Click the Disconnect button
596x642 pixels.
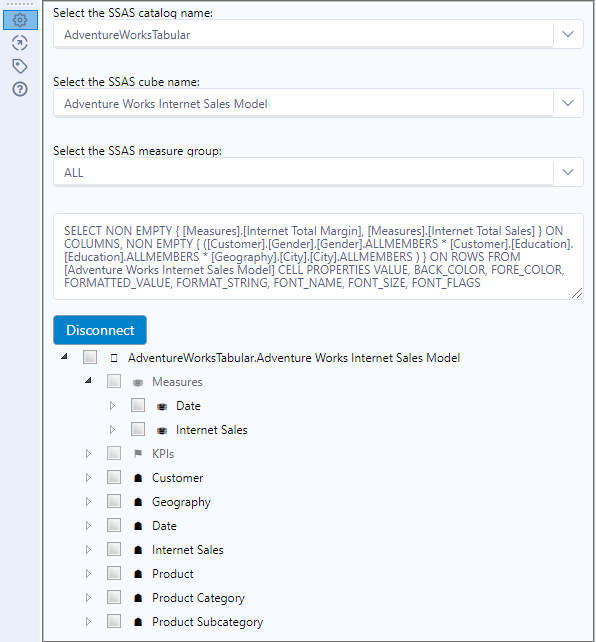[100, 330]
